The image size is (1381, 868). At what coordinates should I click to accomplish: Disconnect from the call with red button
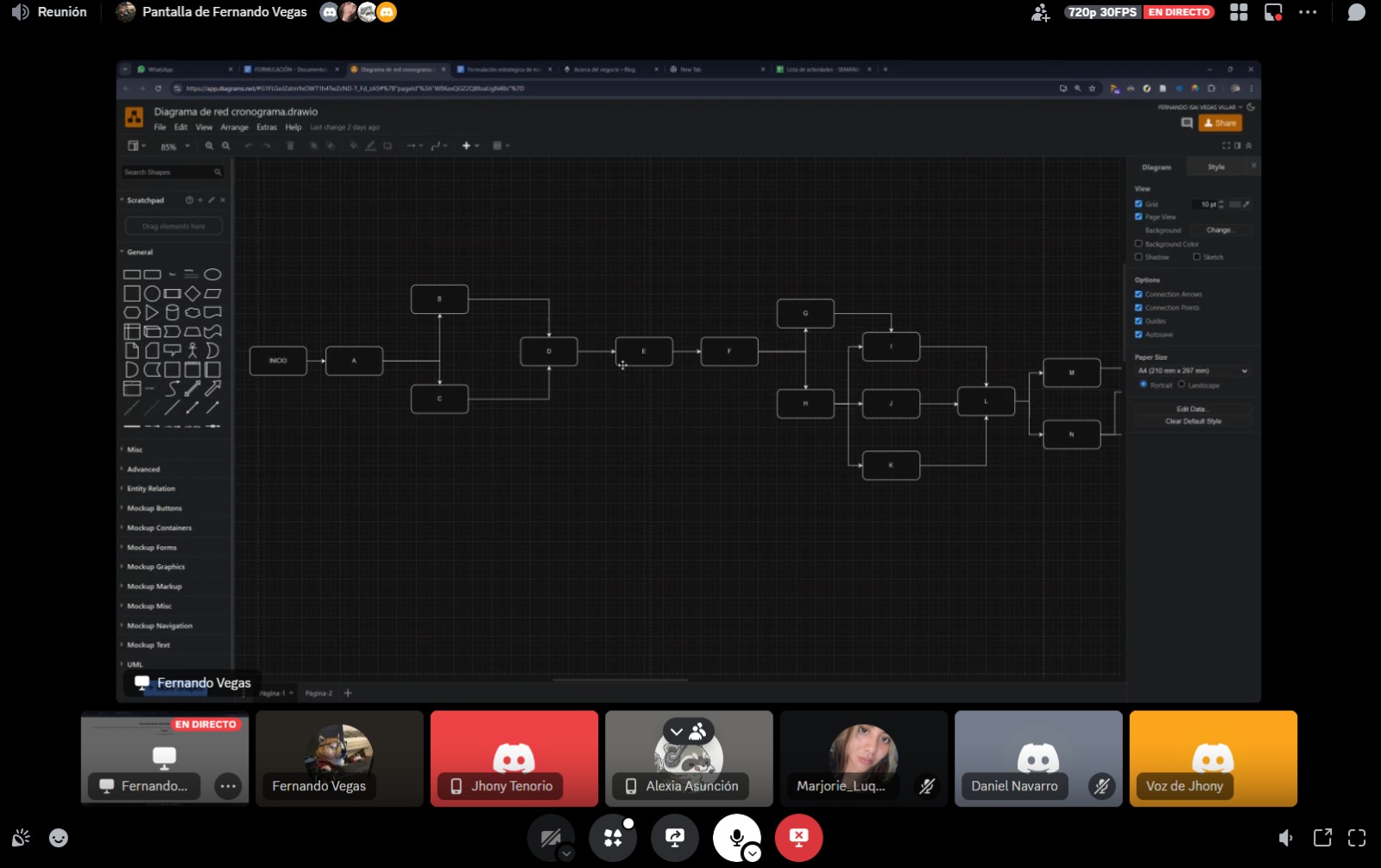pos(798,837)
